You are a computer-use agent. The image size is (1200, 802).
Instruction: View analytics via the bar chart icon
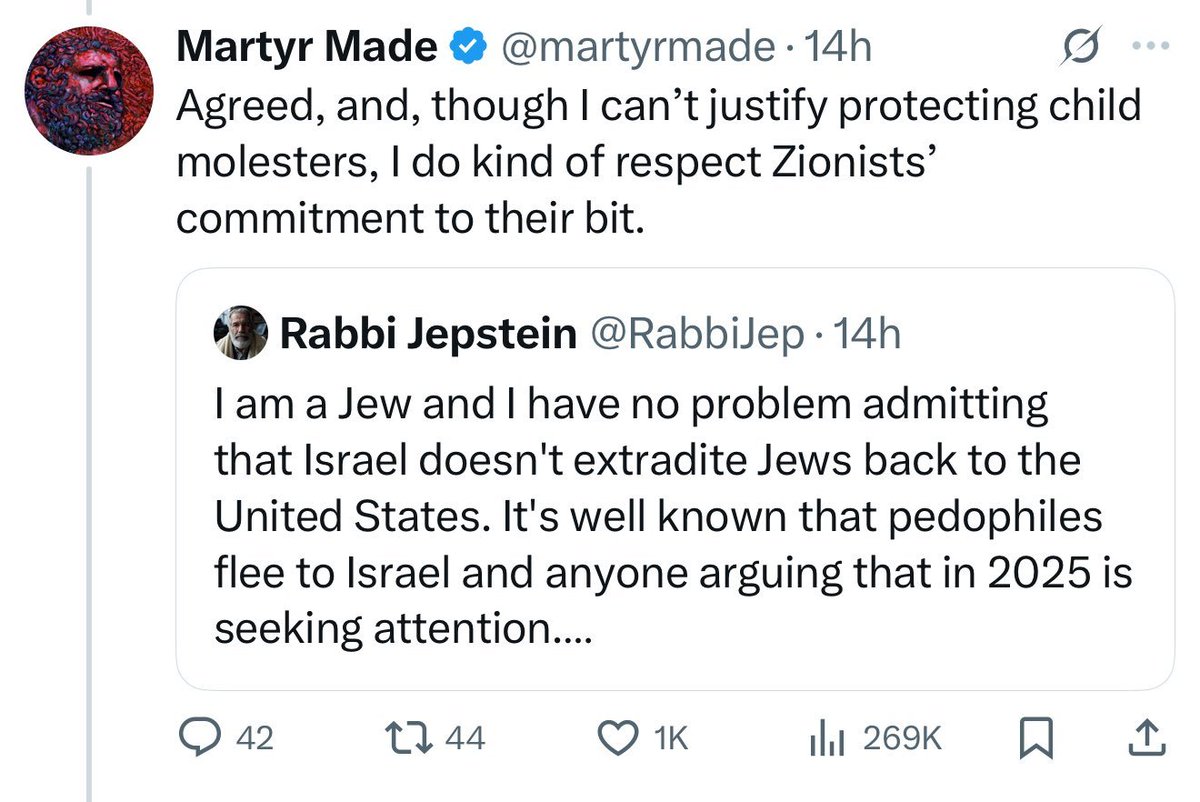coord(827,739)
